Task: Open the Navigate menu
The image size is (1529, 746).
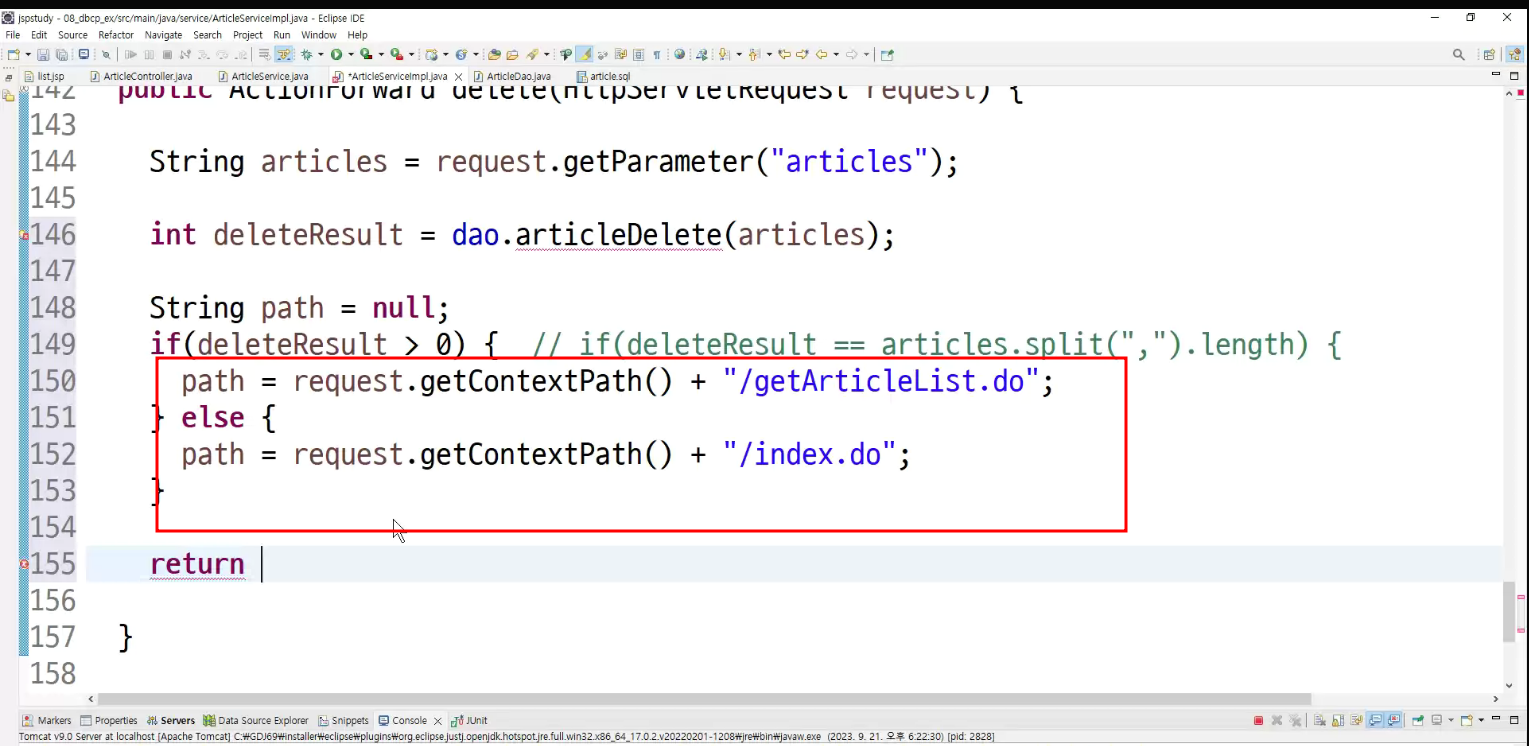Action: pyautogui.click(x=163, y=35)
